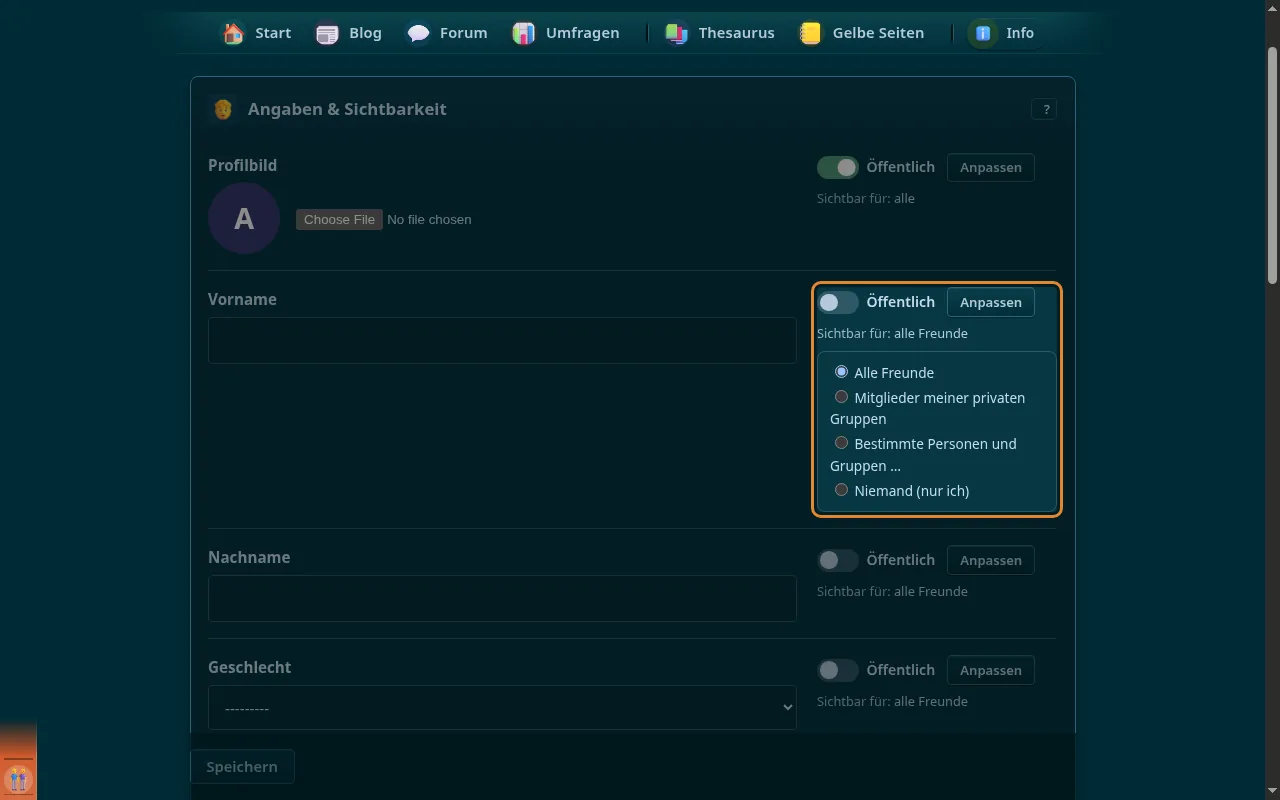This screenshot has height=800, width=1280.
Task: Open the Info menu item
Action: tap(1002, 33)
